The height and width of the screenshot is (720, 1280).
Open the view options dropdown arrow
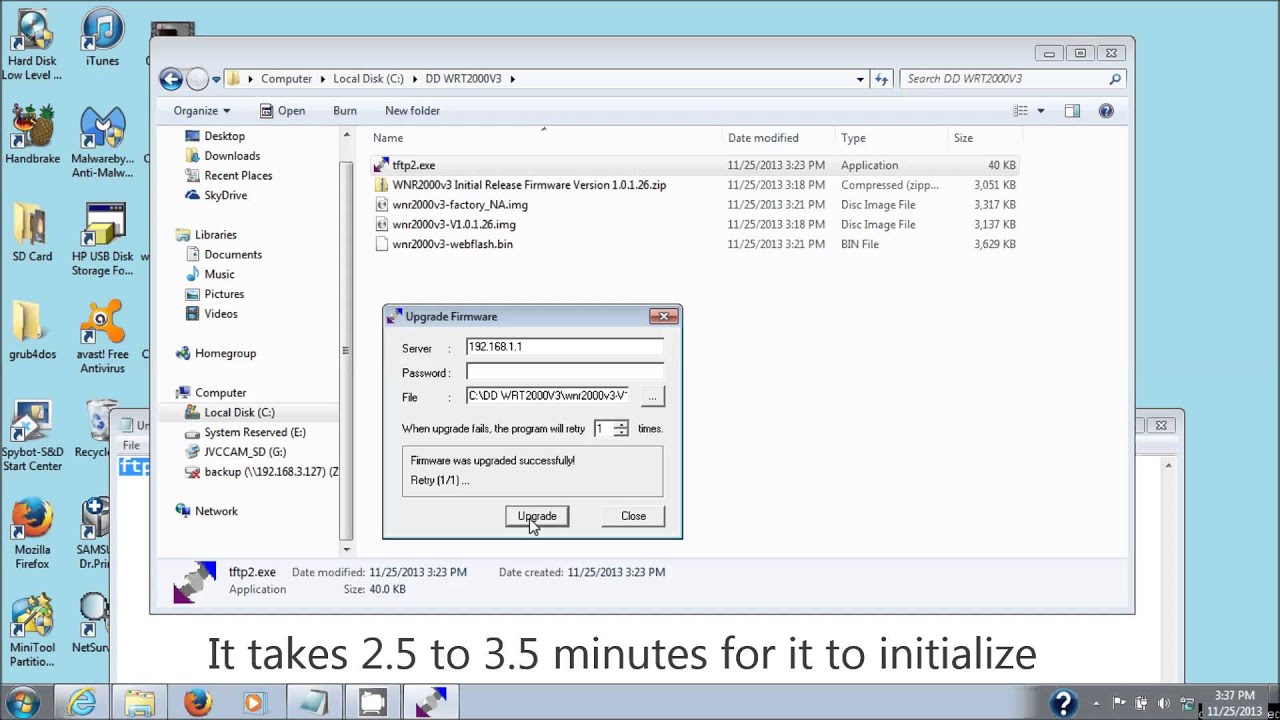click(x=1040, y=111)
